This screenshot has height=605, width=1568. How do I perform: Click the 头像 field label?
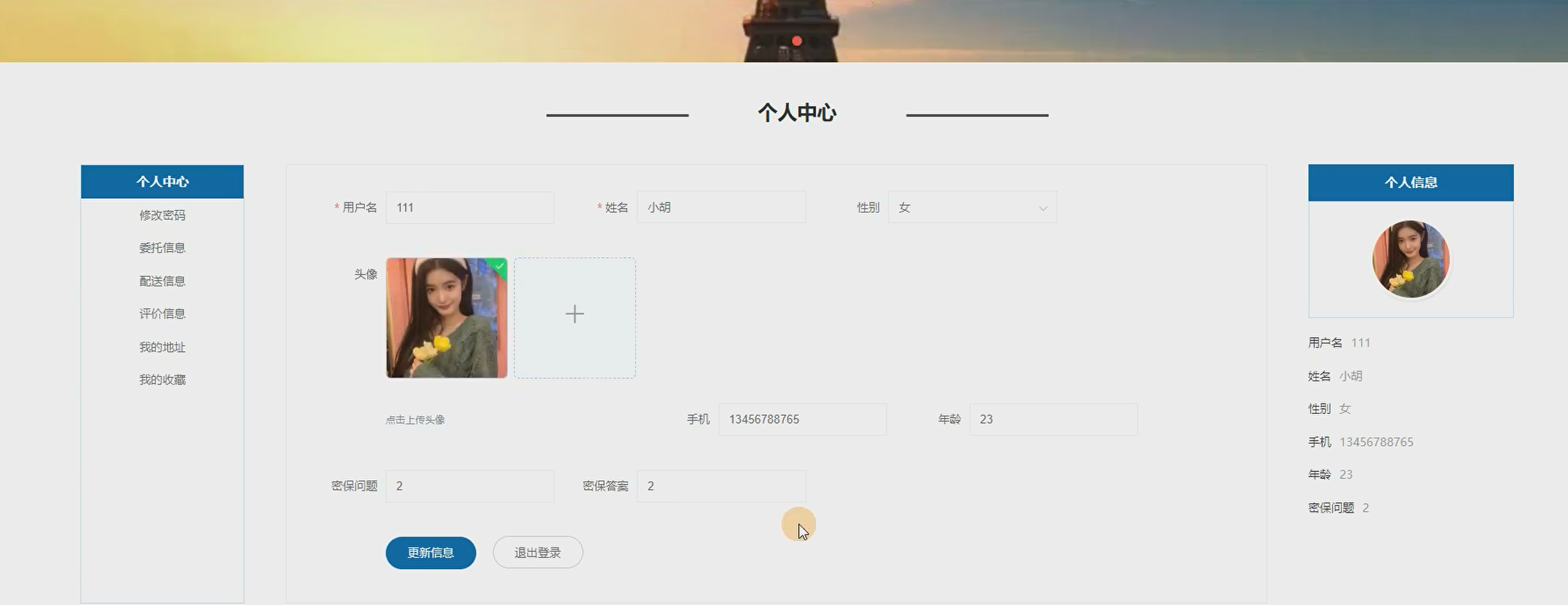tap(366, 275)
